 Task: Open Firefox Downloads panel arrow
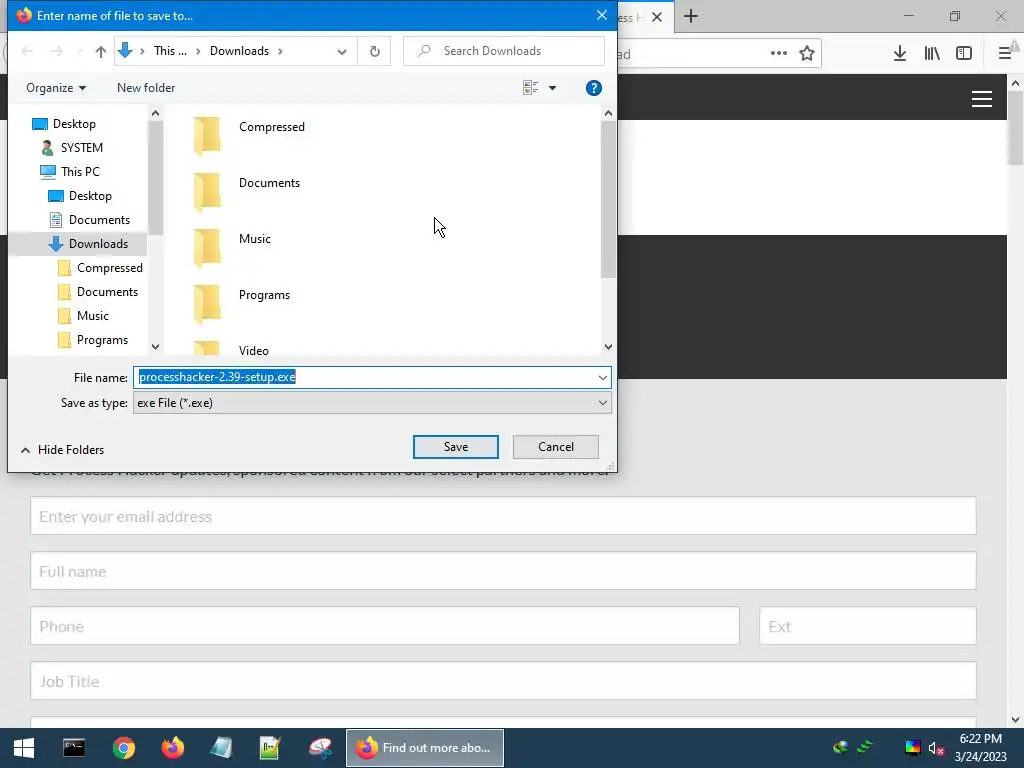(x=899, y=54)
